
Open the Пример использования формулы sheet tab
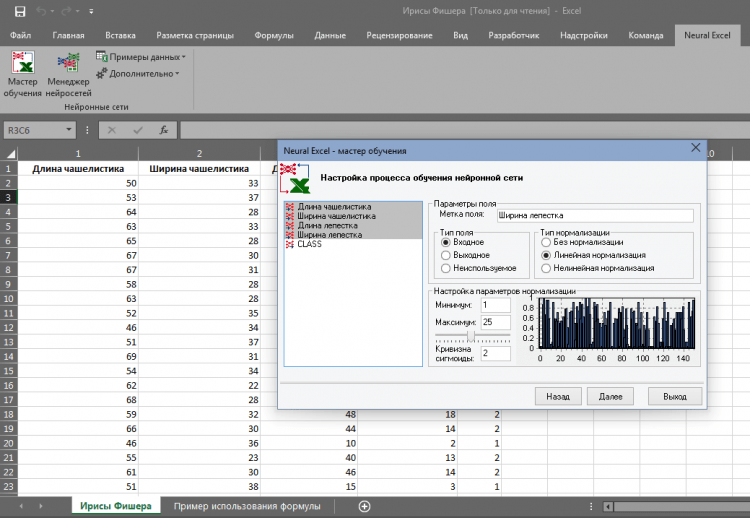click(246, 506)
